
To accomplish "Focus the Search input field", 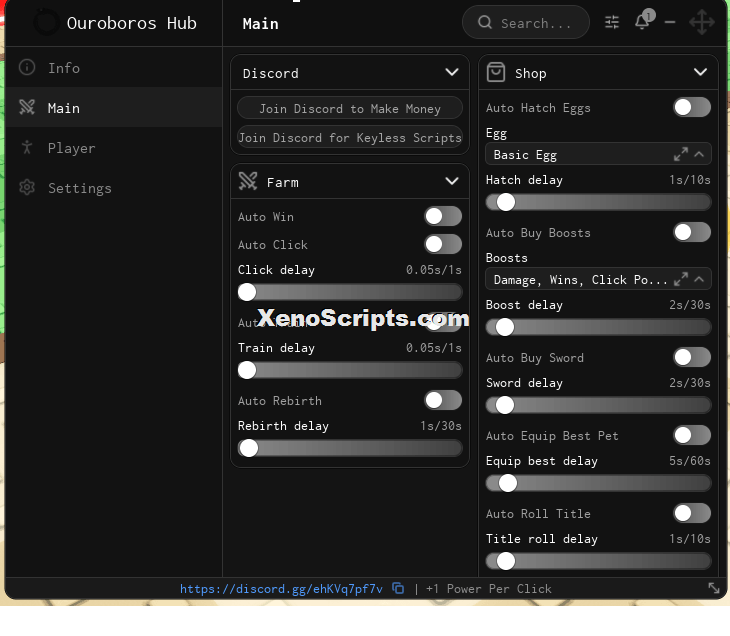I will (x=526, y=22).
